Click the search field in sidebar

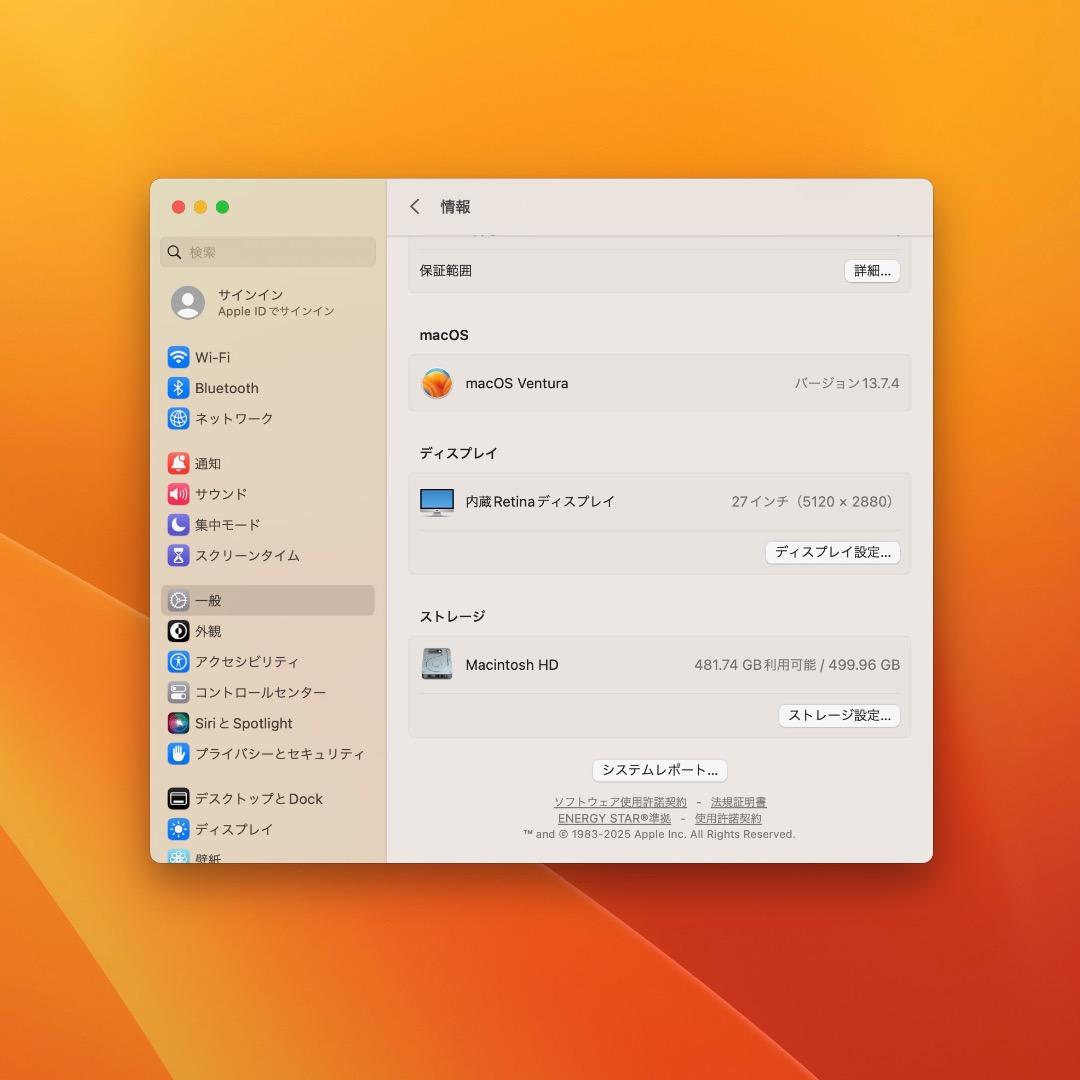pos(268,252)
